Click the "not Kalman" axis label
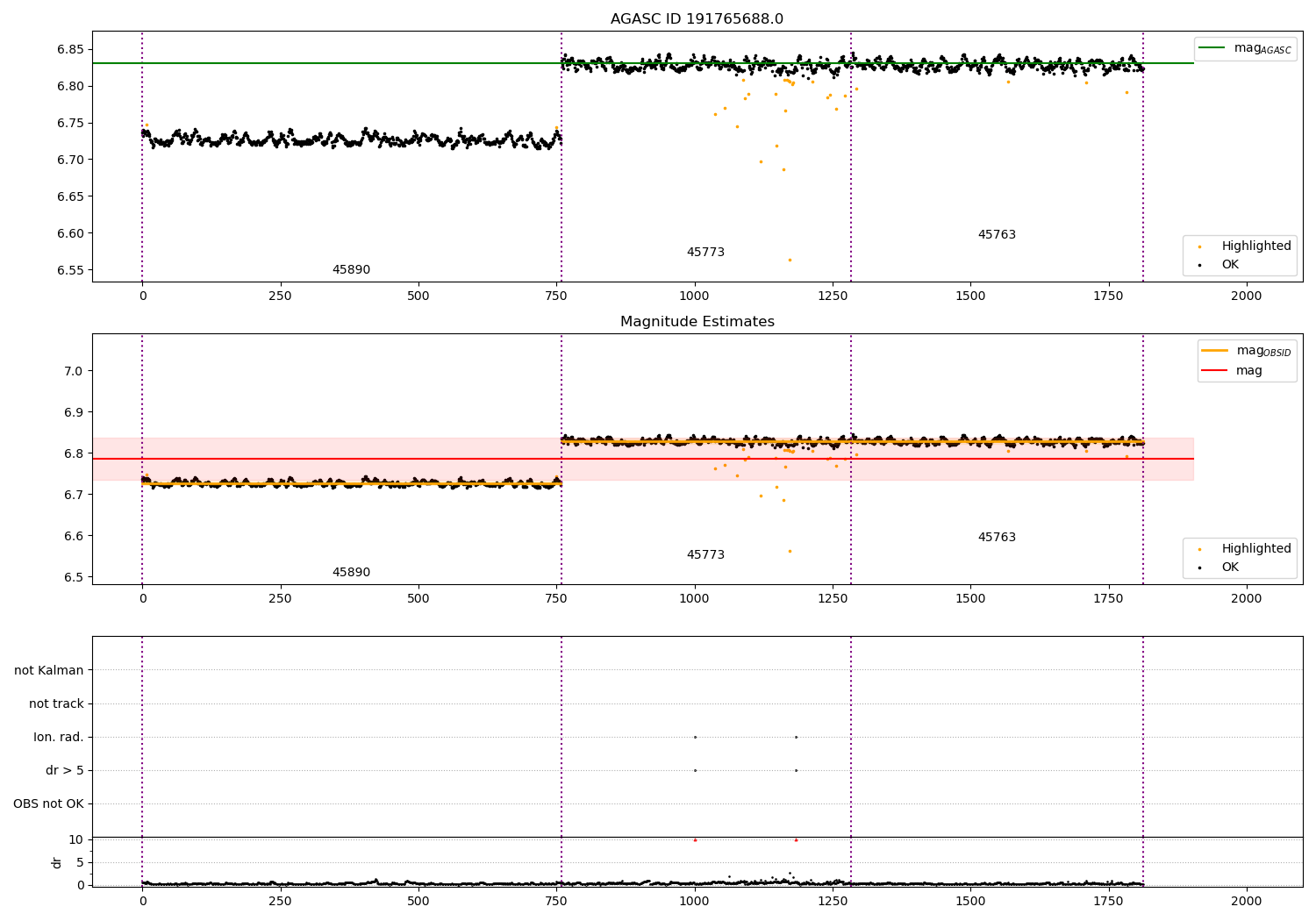 coord(49,670)
